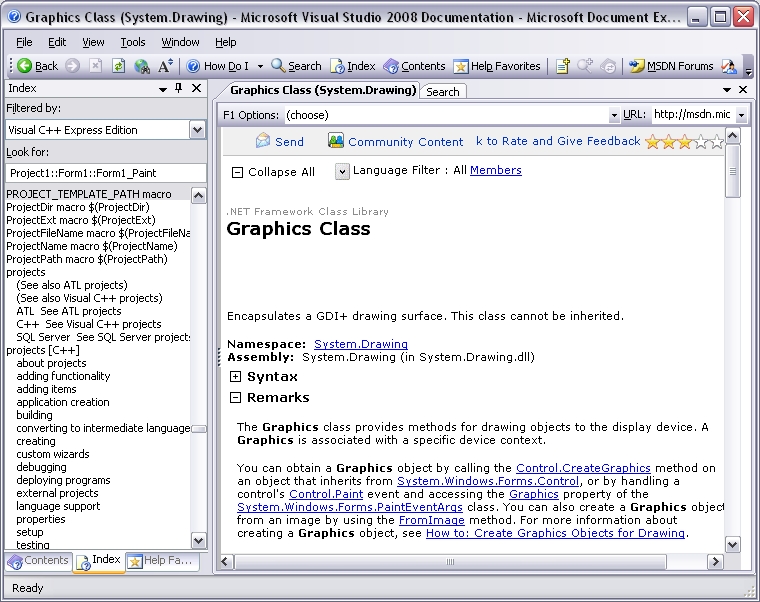Open the Tools menu
This screenshot has height=602, width=760.
click(133, 42)
